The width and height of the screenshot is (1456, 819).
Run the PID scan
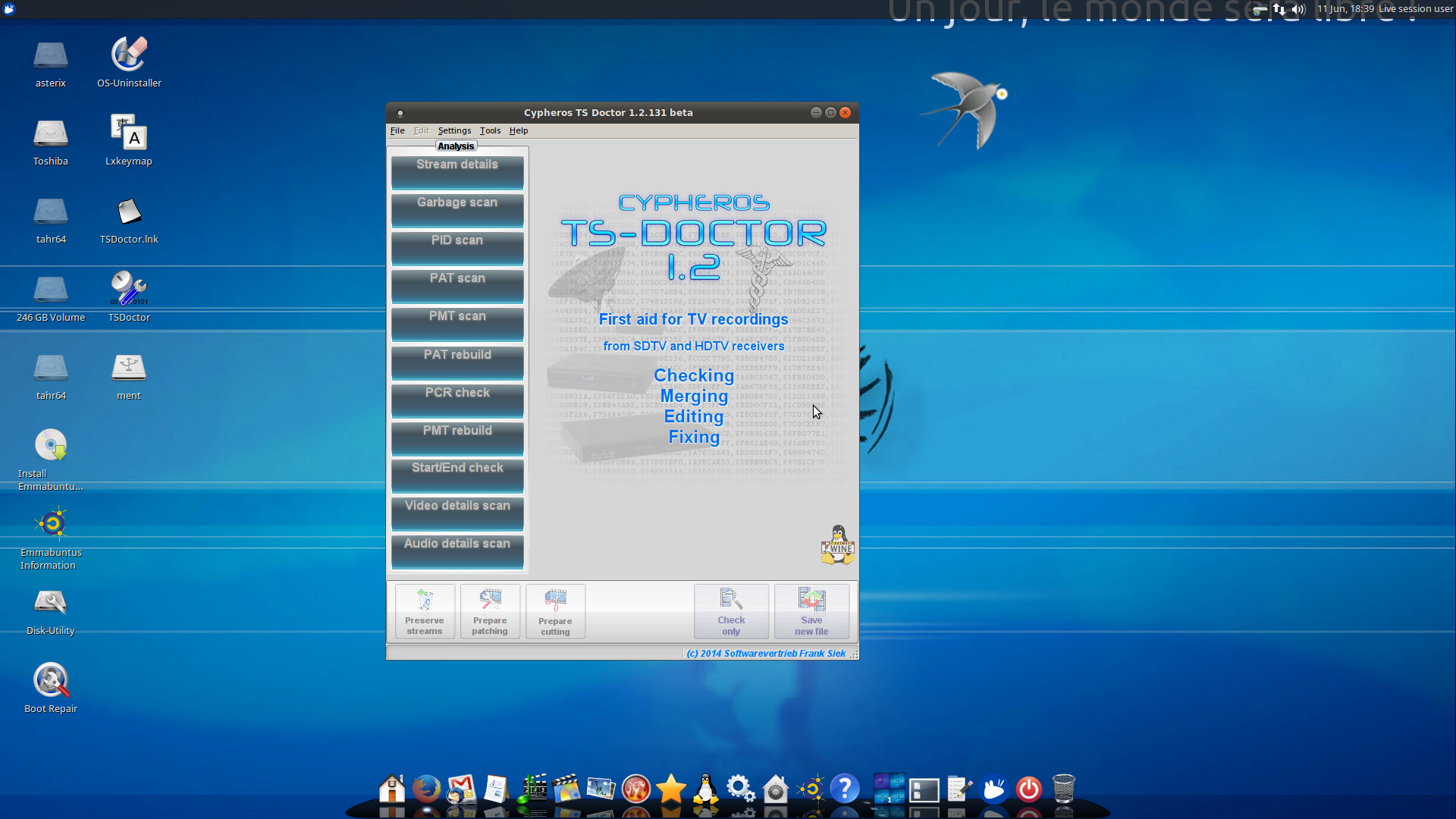[457, 248]
